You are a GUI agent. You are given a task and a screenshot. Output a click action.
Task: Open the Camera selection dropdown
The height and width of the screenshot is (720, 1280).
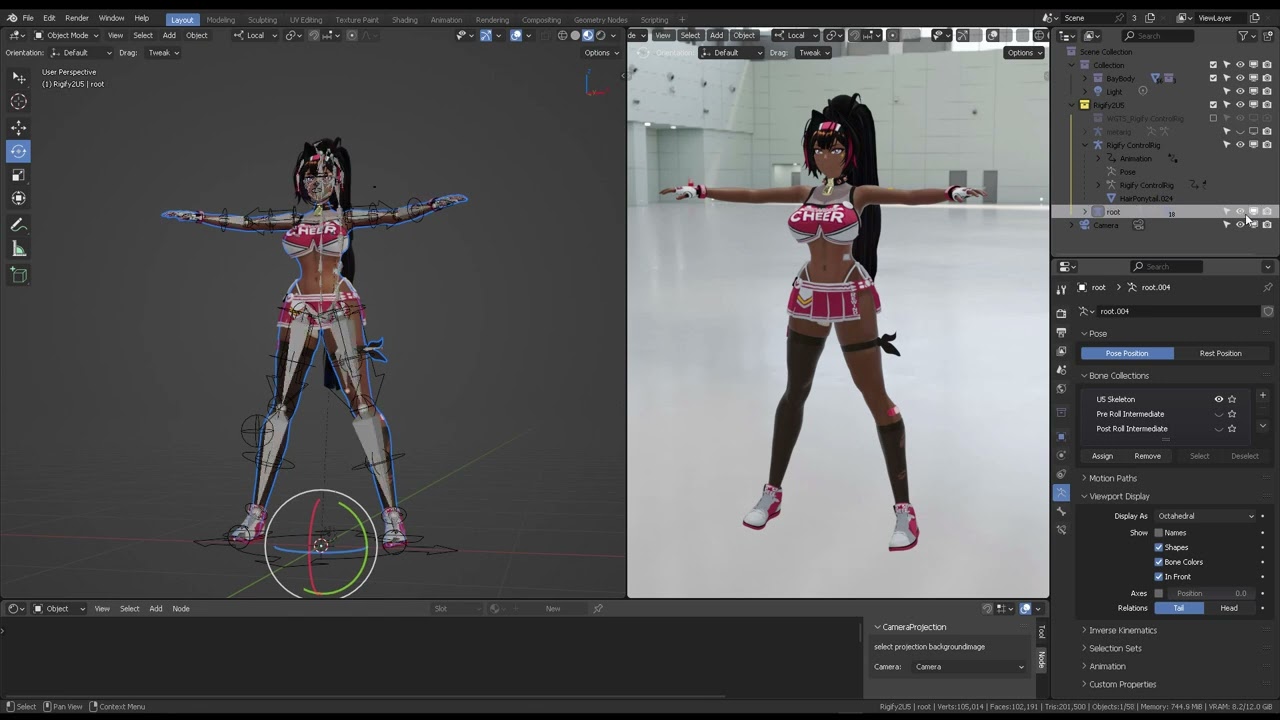point(969,667)
